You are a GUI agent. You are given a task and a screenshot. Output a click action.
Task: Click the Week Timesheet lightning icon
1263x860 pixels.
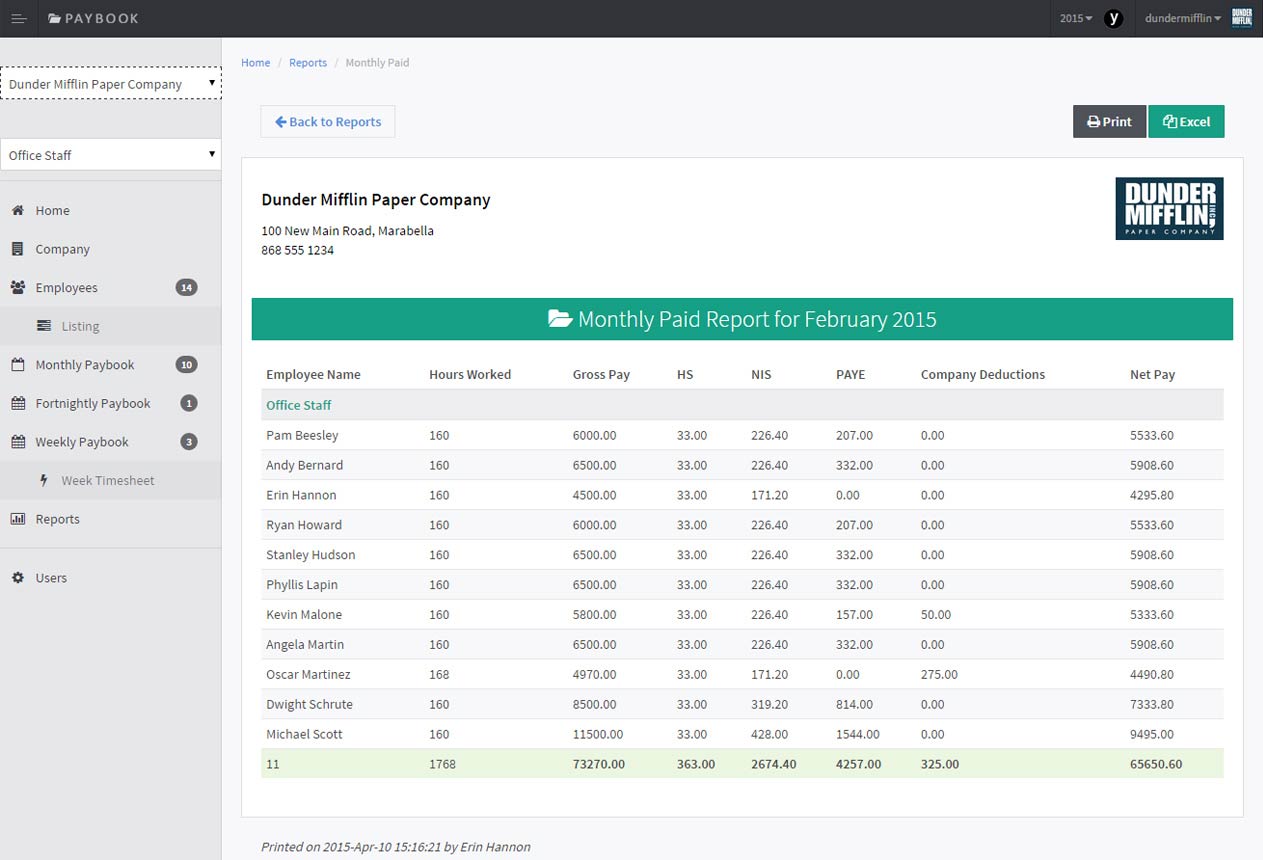[x=43, y=480]
